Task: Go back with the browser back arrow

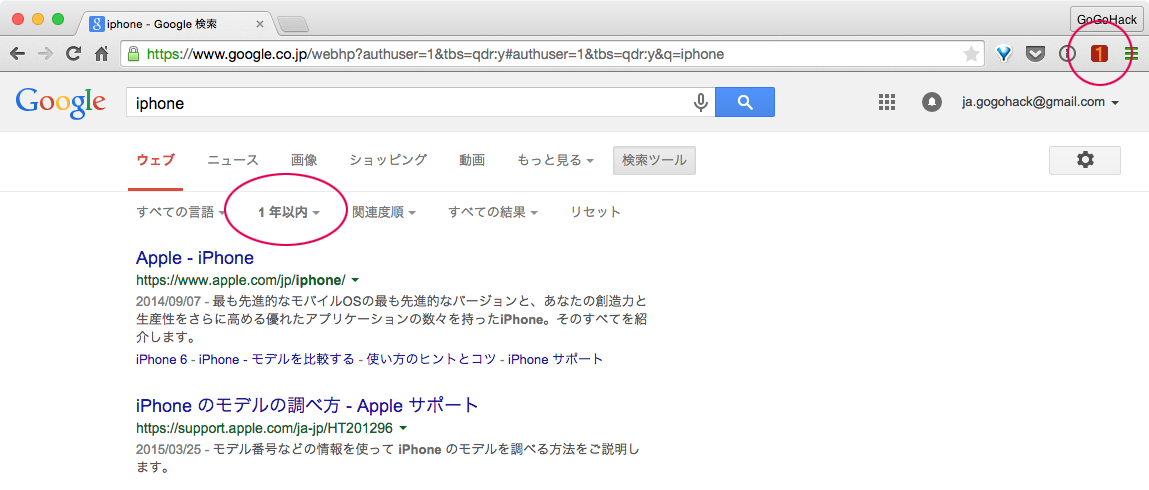Action: 18,53
